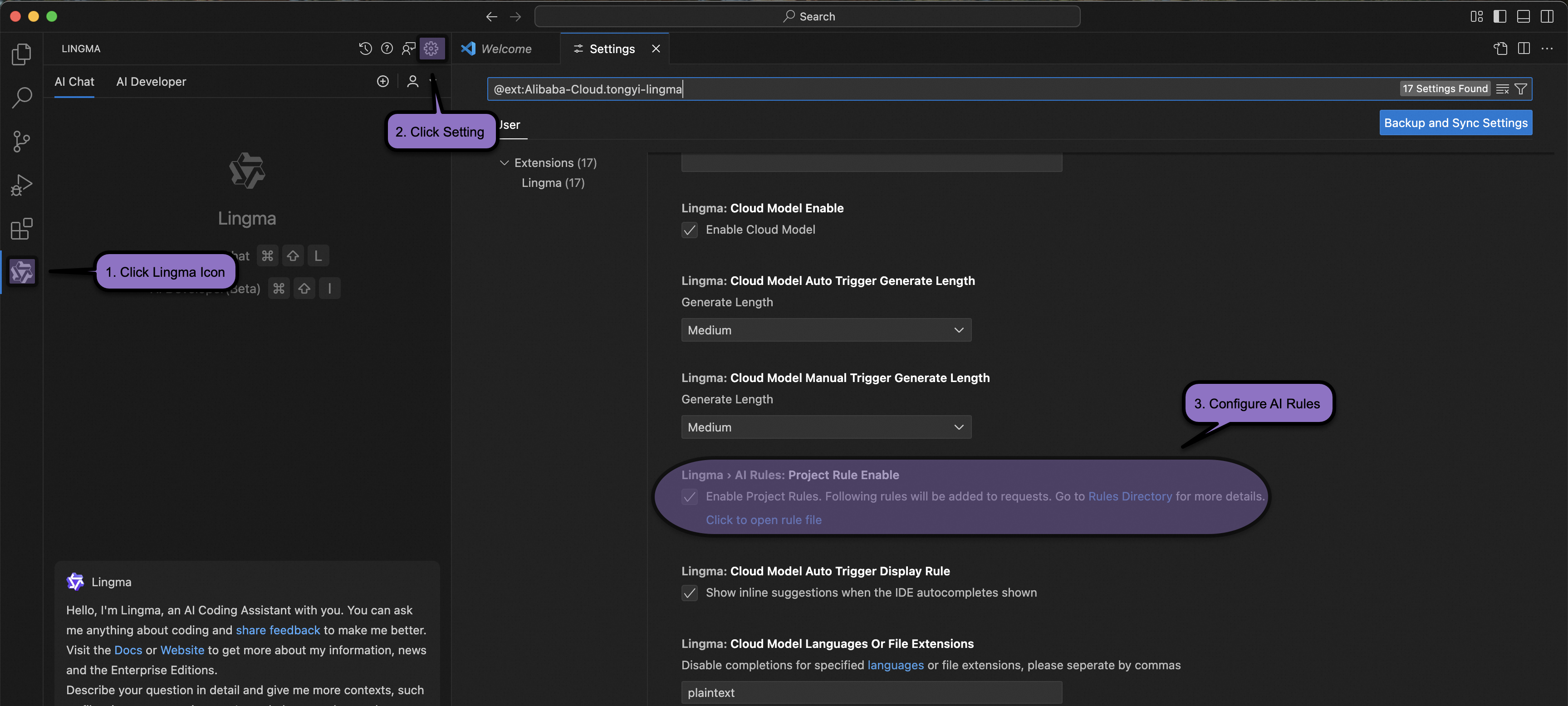Click the Lingma help question mark icon

pyautogui.click(x=387, y=49)
